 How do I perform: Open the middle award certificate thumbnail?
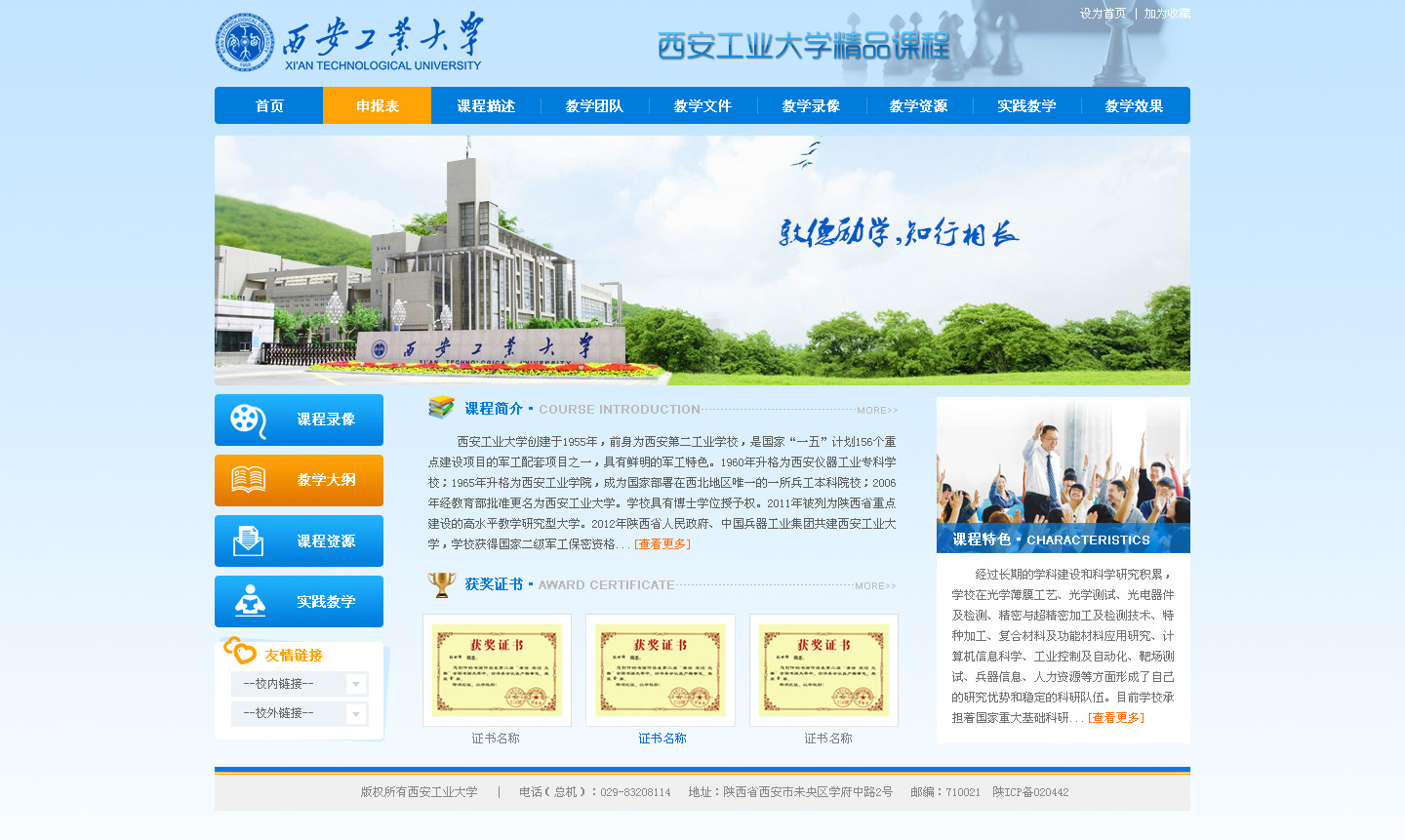[x=661, y=670]
